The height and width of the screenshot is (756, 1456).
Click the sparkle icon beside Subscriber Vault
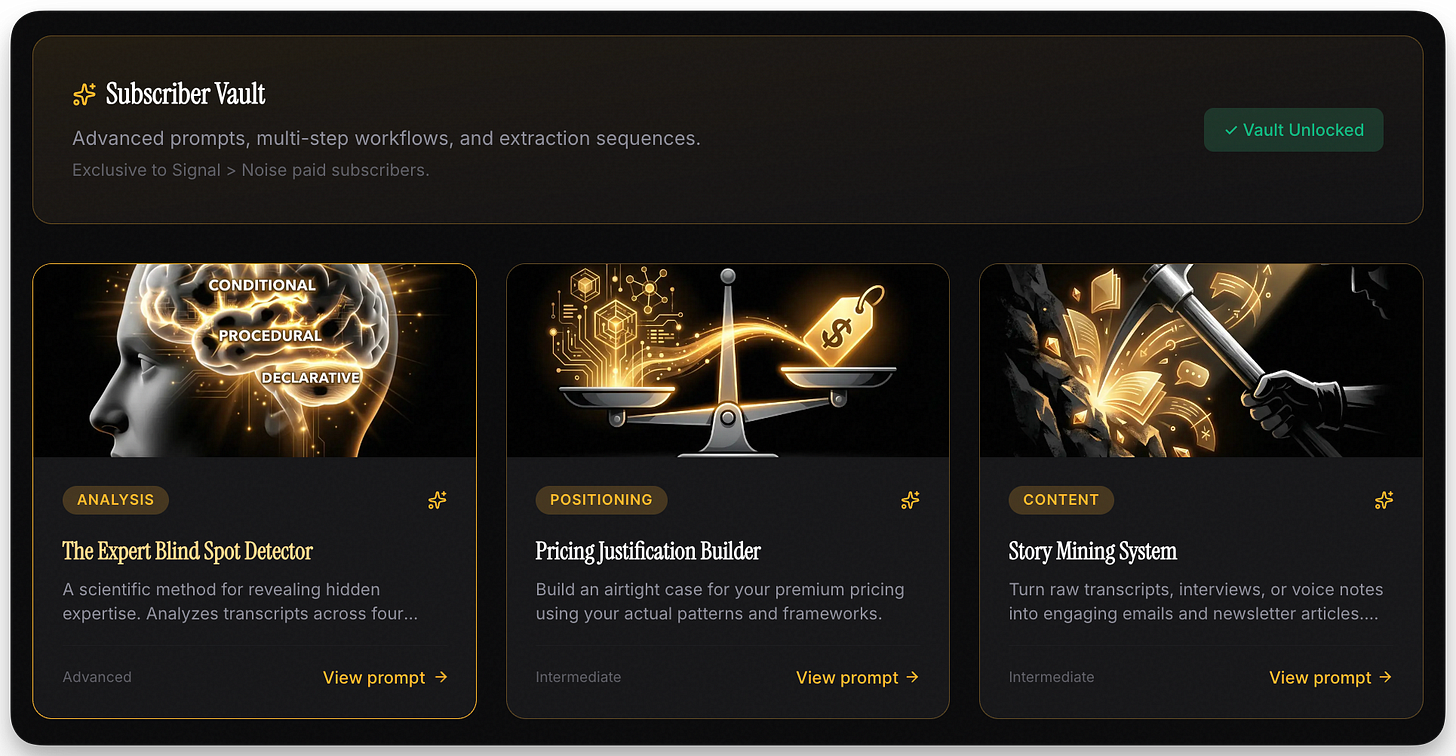(84, 94)
